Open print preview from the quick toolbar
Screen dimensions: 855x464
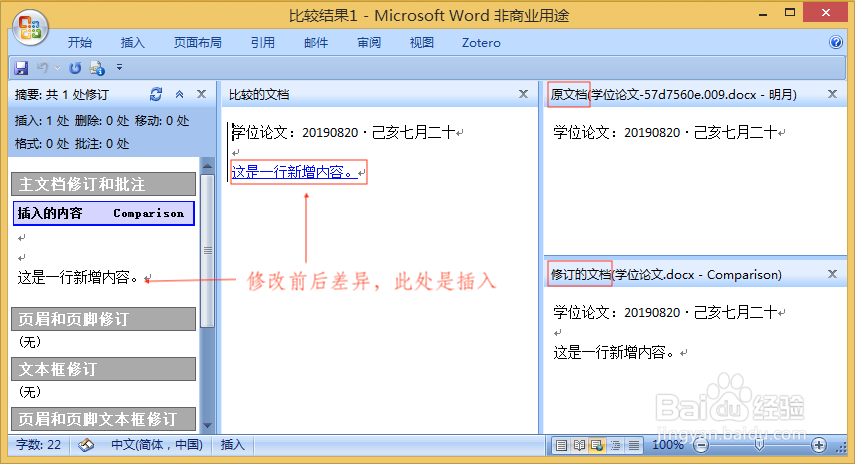click(98, 68)
